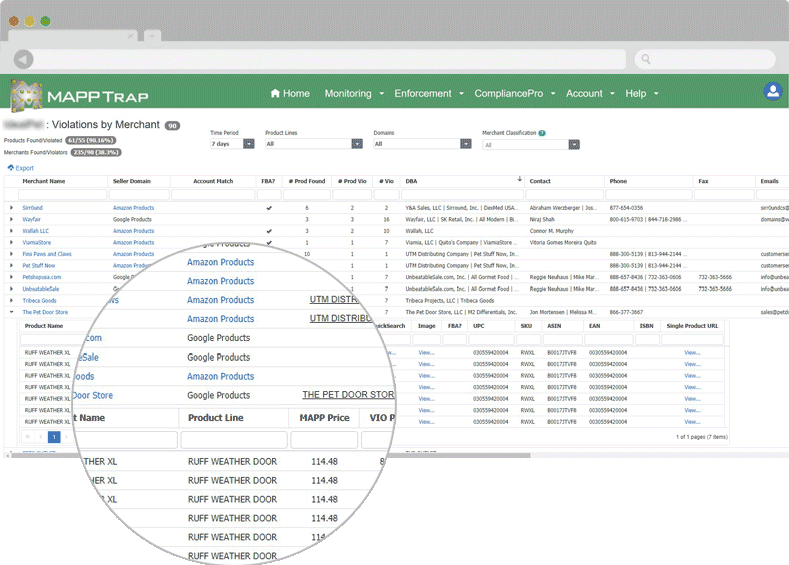Click the browser address bar
This screenshot has height=565, width=789.
pos(330,59)
